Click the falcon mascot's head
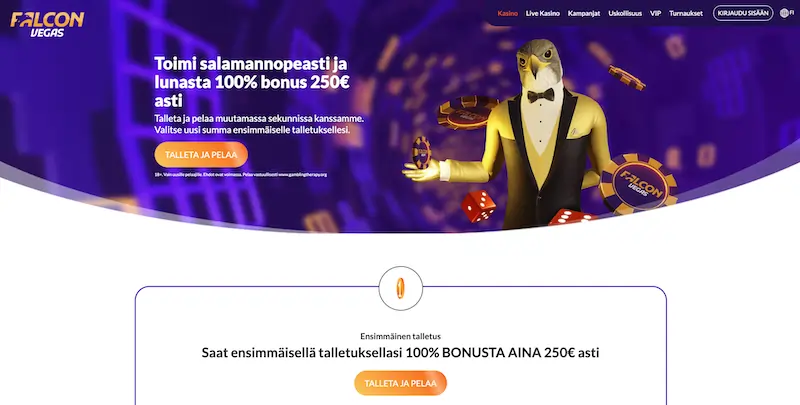 [x=540, y=59]
